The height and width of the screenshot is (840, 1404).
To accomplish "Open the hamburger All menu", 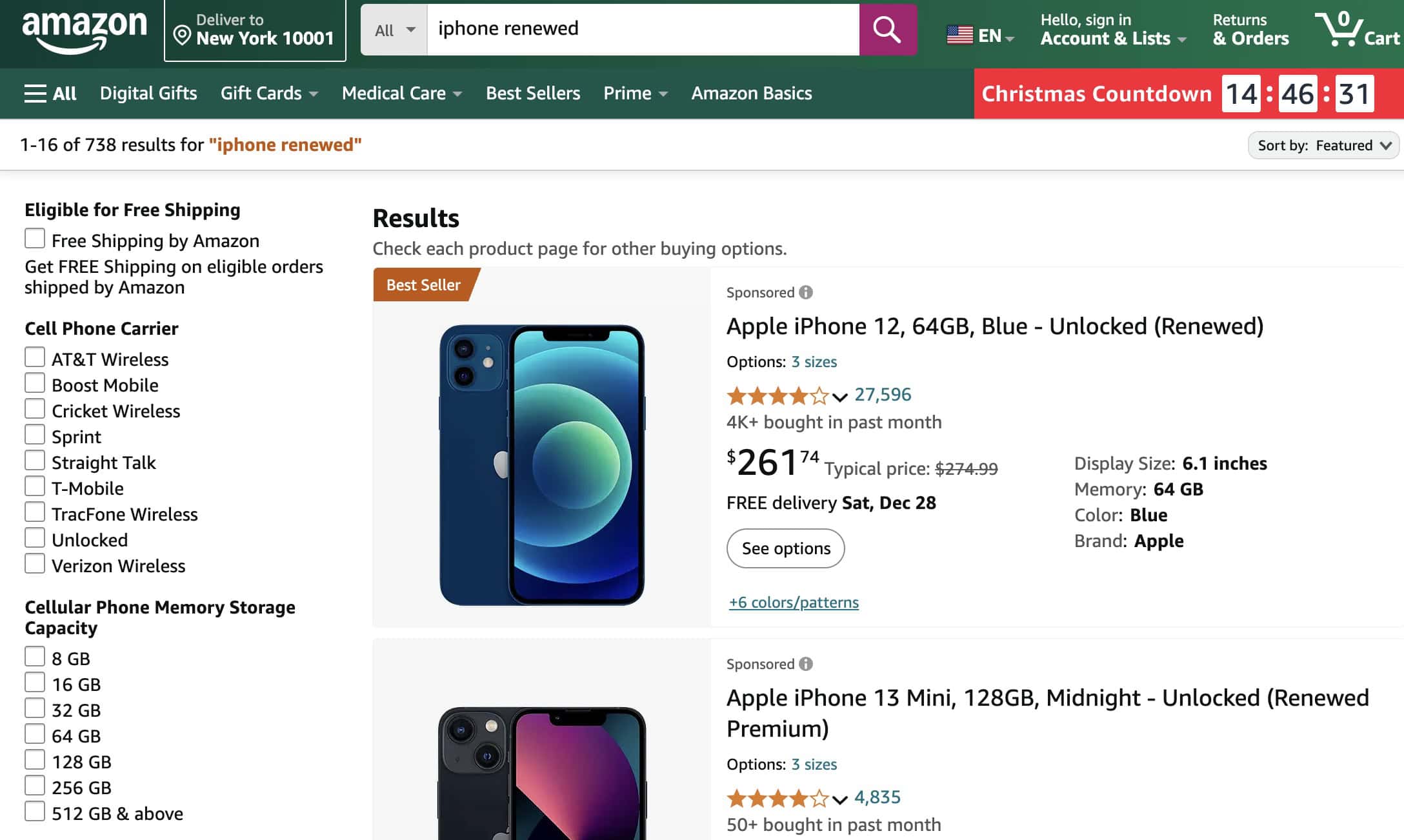I will click(50, 94).
